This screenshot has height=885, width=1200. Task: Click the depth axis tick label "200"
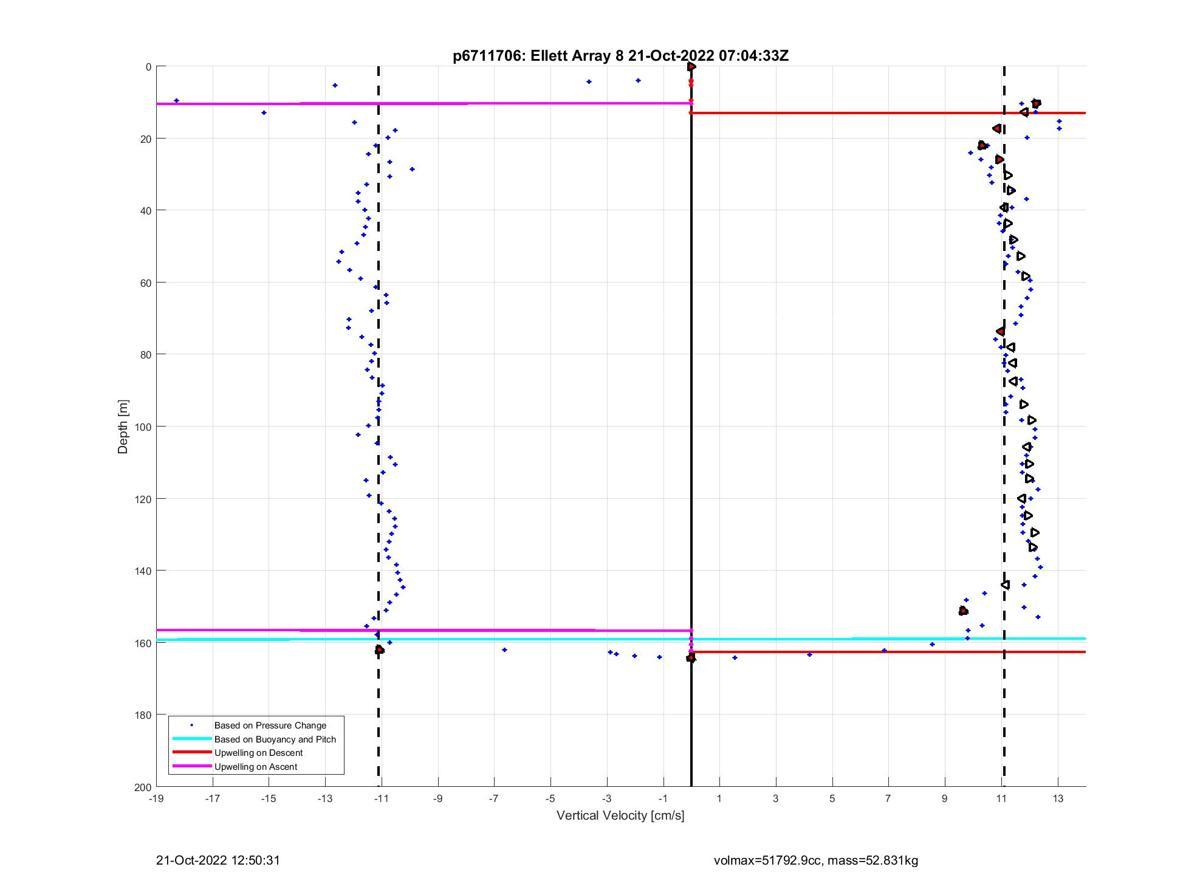pyautogui.click(x=142, y=787)
